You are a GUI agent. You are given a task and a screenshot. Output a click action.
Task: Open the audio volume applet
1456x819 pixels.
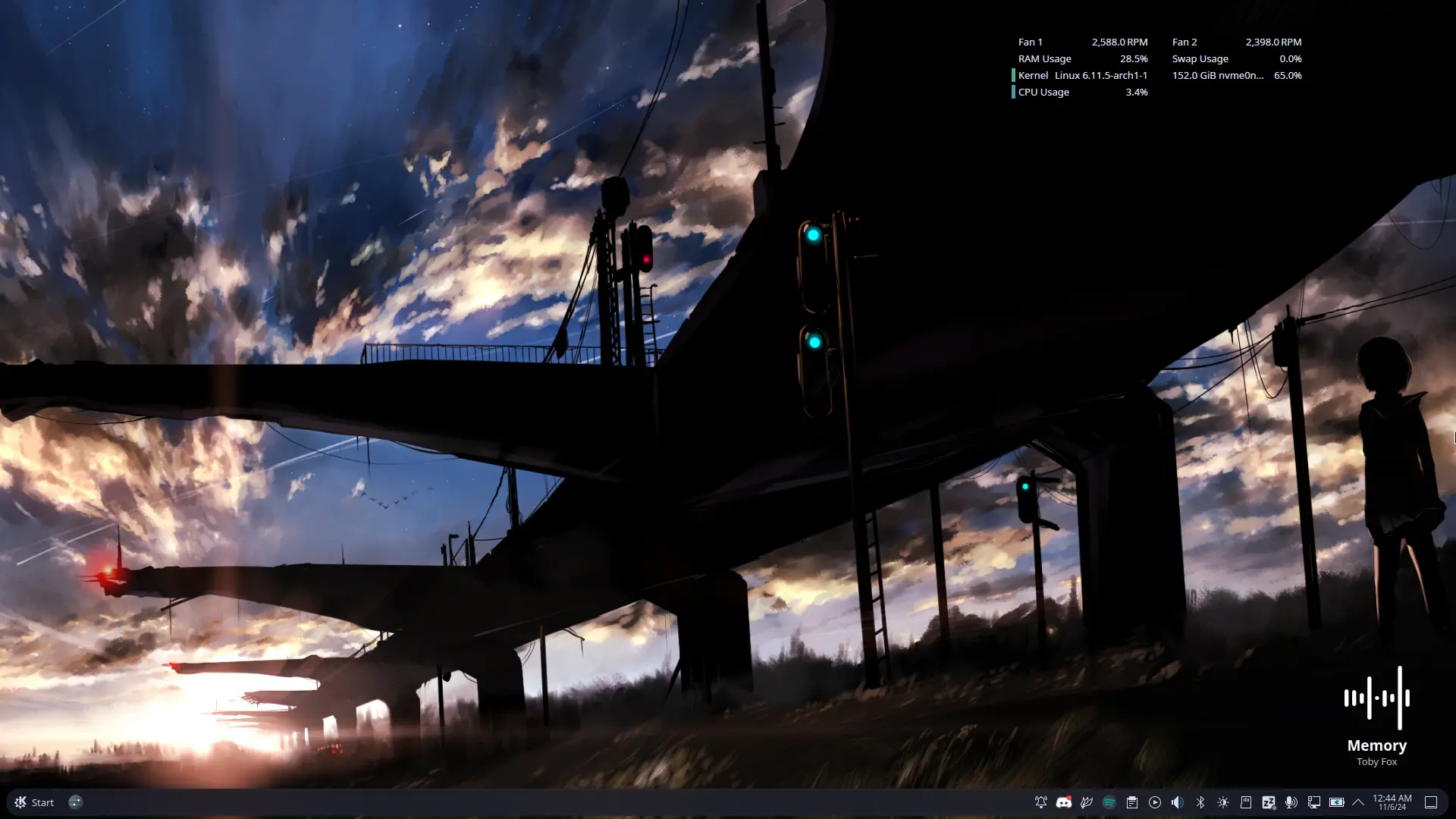tap(1178, 802)
